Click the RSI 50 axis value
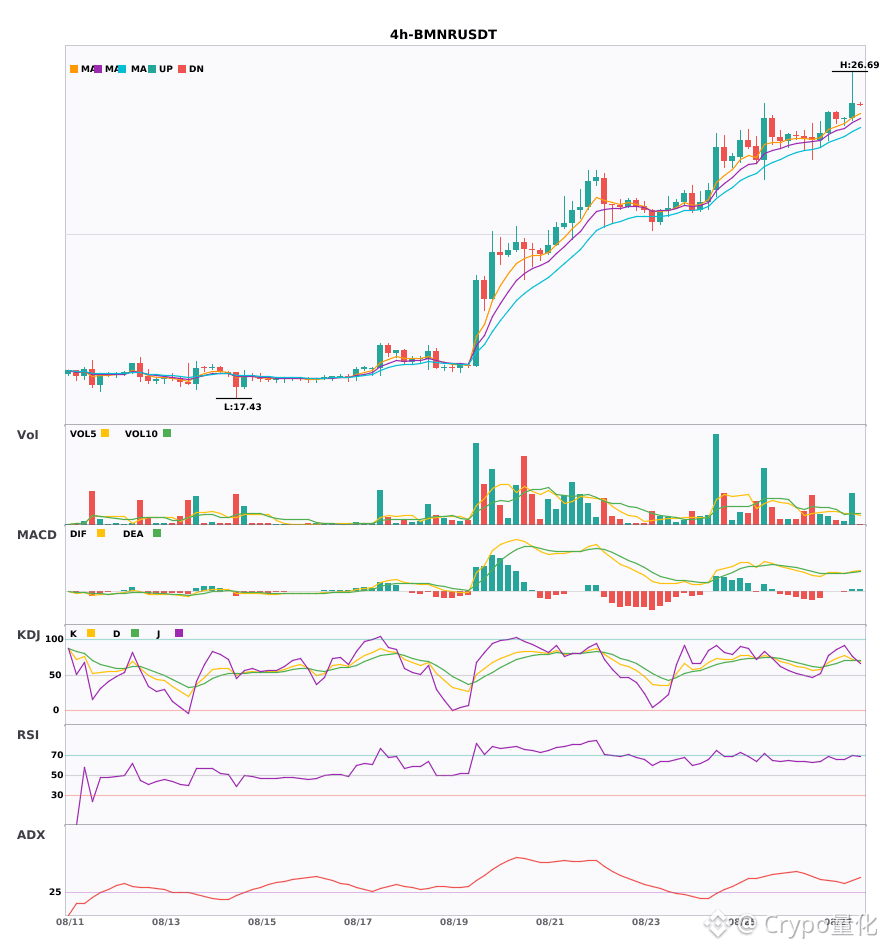Screen dimensions: 885x950 point(57,775)
